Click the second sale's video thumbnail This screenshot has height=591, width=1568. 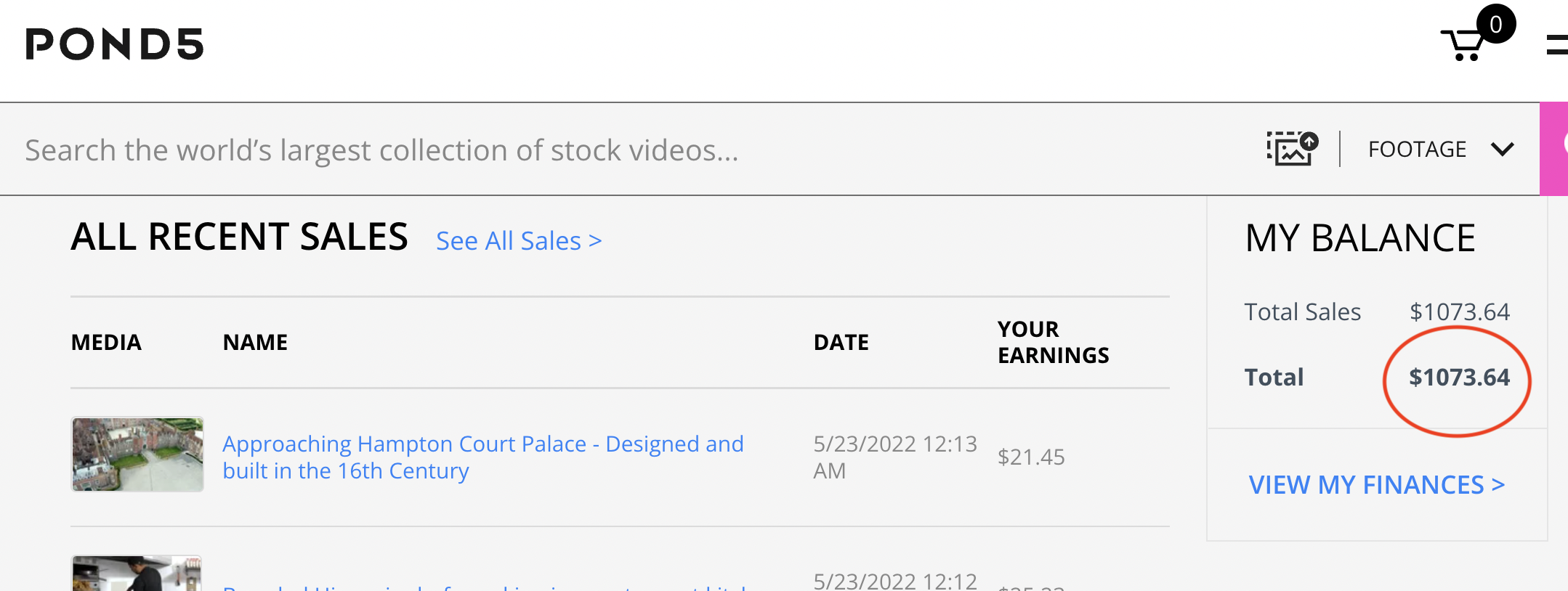click(137, 573)
